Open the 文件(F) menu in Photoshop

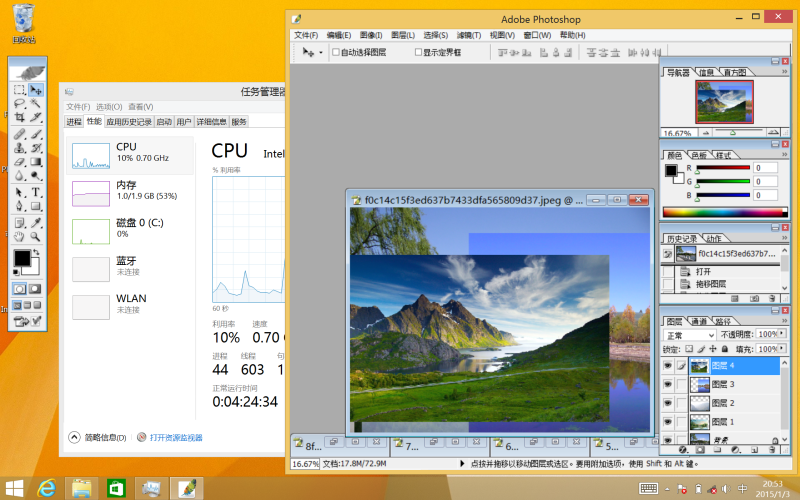click(x=306, y=35)
